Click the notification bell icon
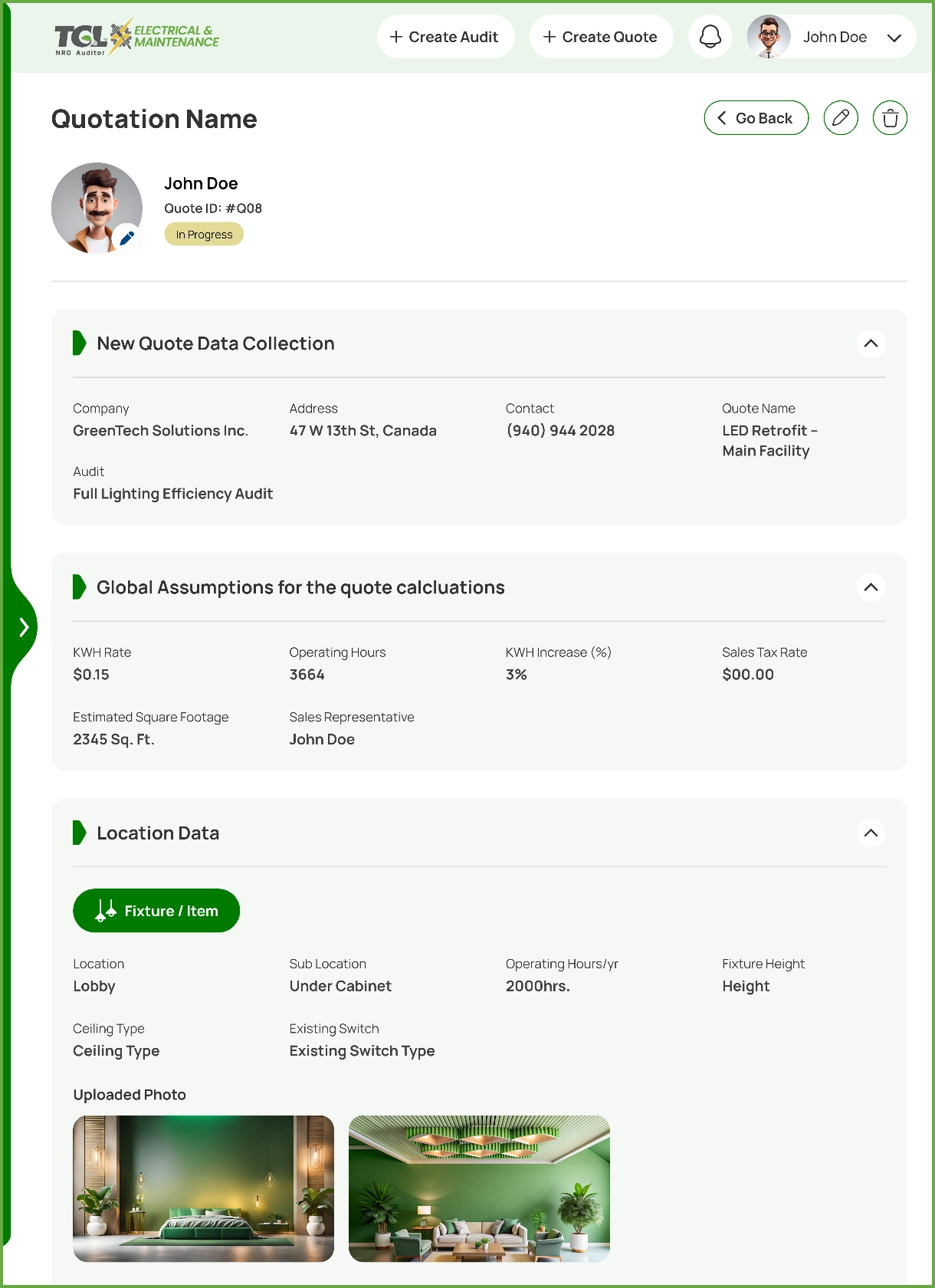935x1288 pixels. pos(710,37)
